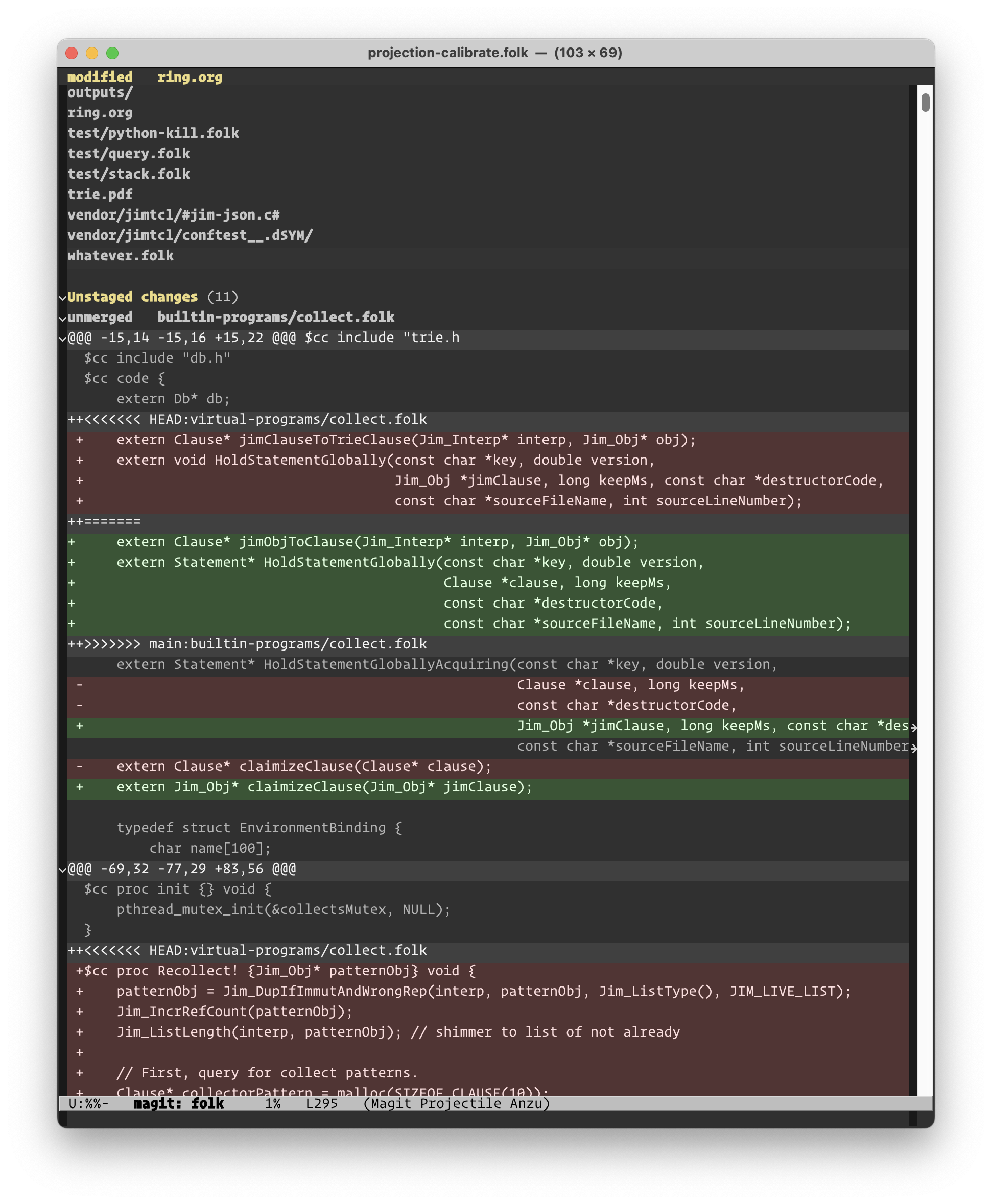Select 'test/stack.folk' file row
The width and height of the screenshot is (992, 1204).
tap(129, 174)
